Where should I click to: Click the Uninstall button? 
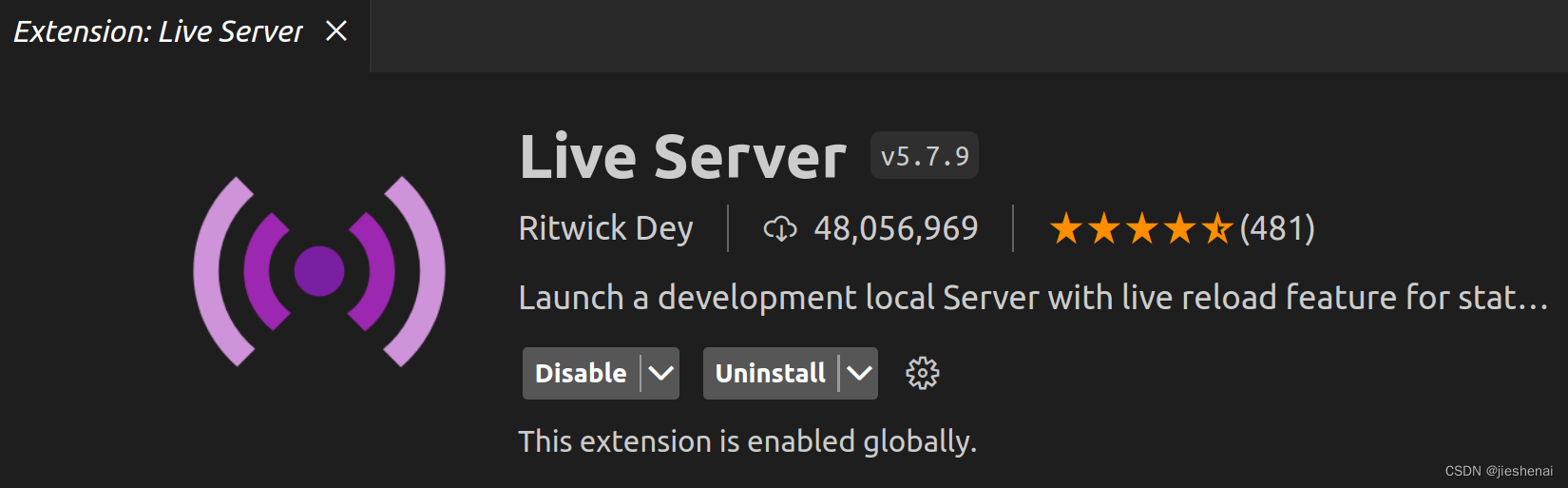[770, 373]
